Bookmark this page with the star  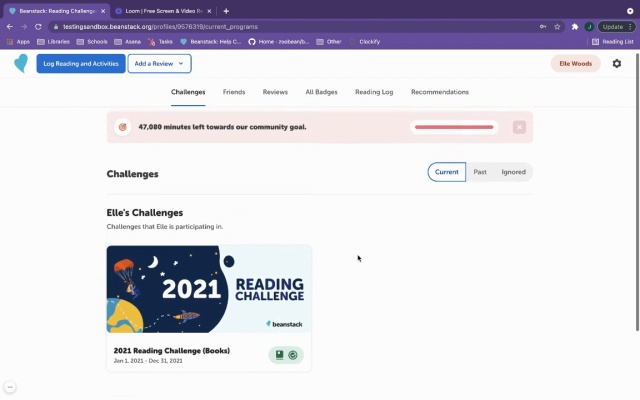click(557, 27)
